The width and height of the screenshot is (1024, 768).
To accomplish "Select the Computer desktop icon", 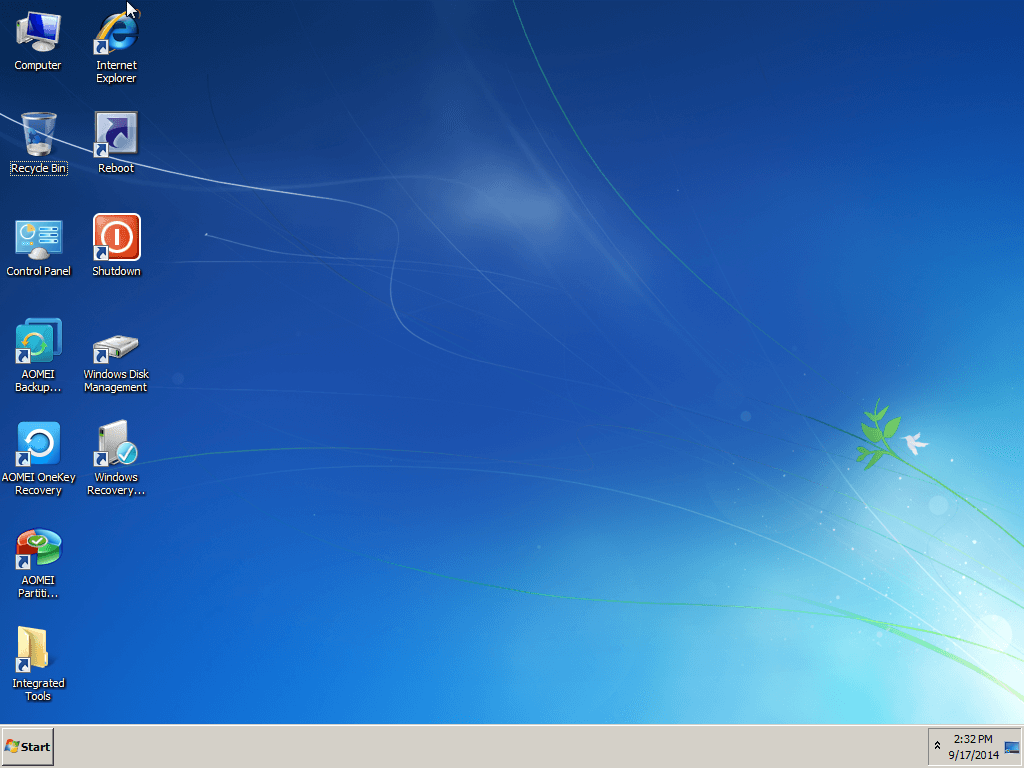I will 38,40.
